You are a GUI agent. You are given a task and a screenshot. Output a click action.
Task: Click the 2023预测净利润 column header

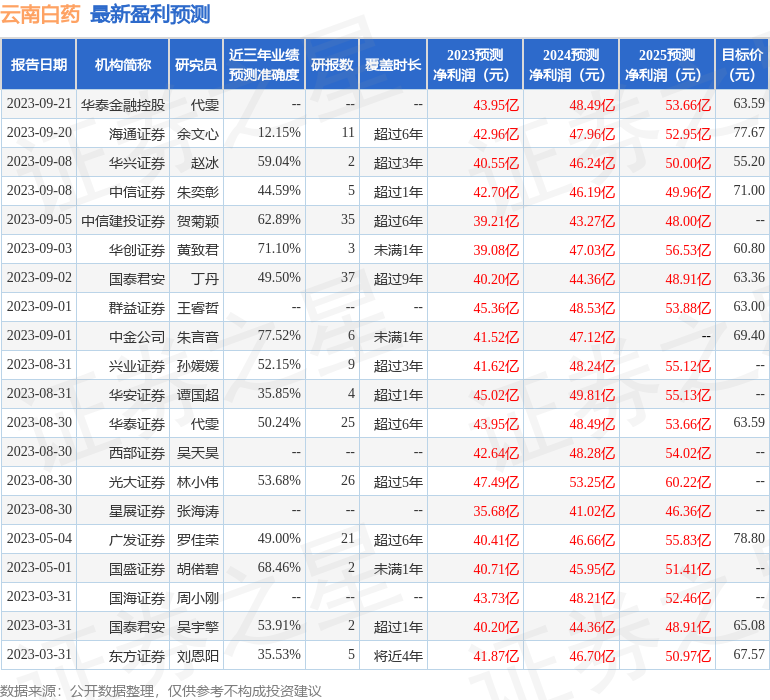(x=475, y=64)
